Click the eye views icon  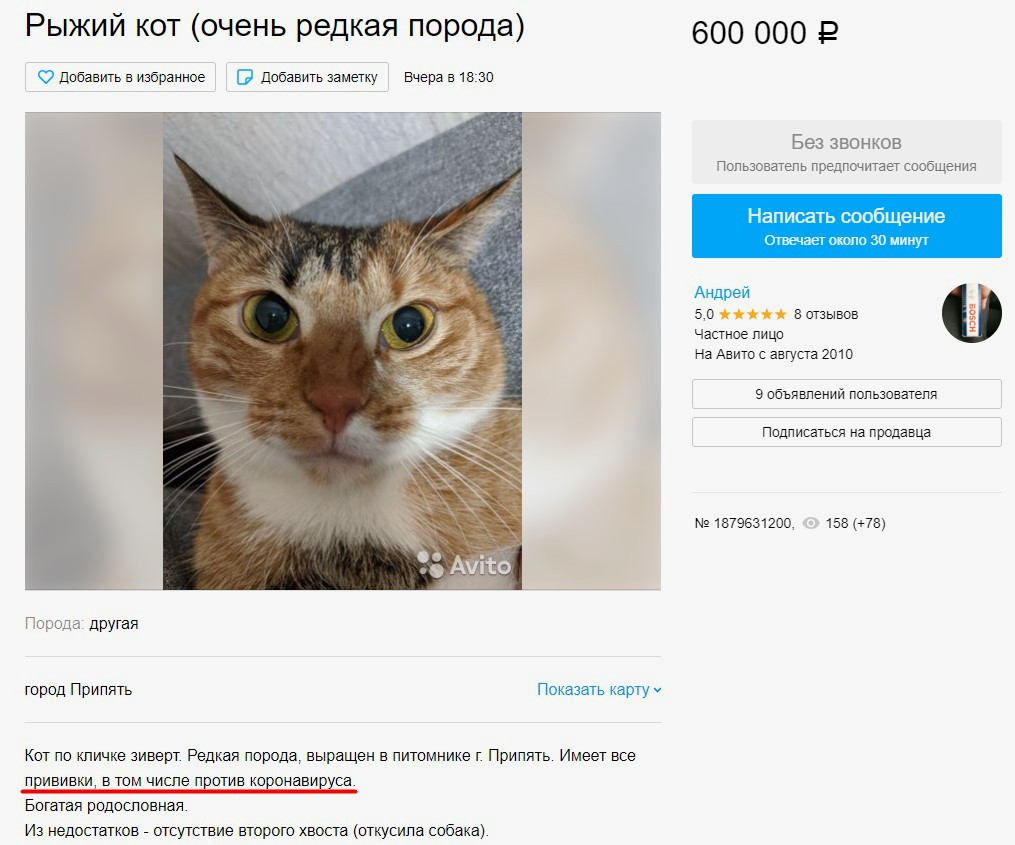click(811, 523)
